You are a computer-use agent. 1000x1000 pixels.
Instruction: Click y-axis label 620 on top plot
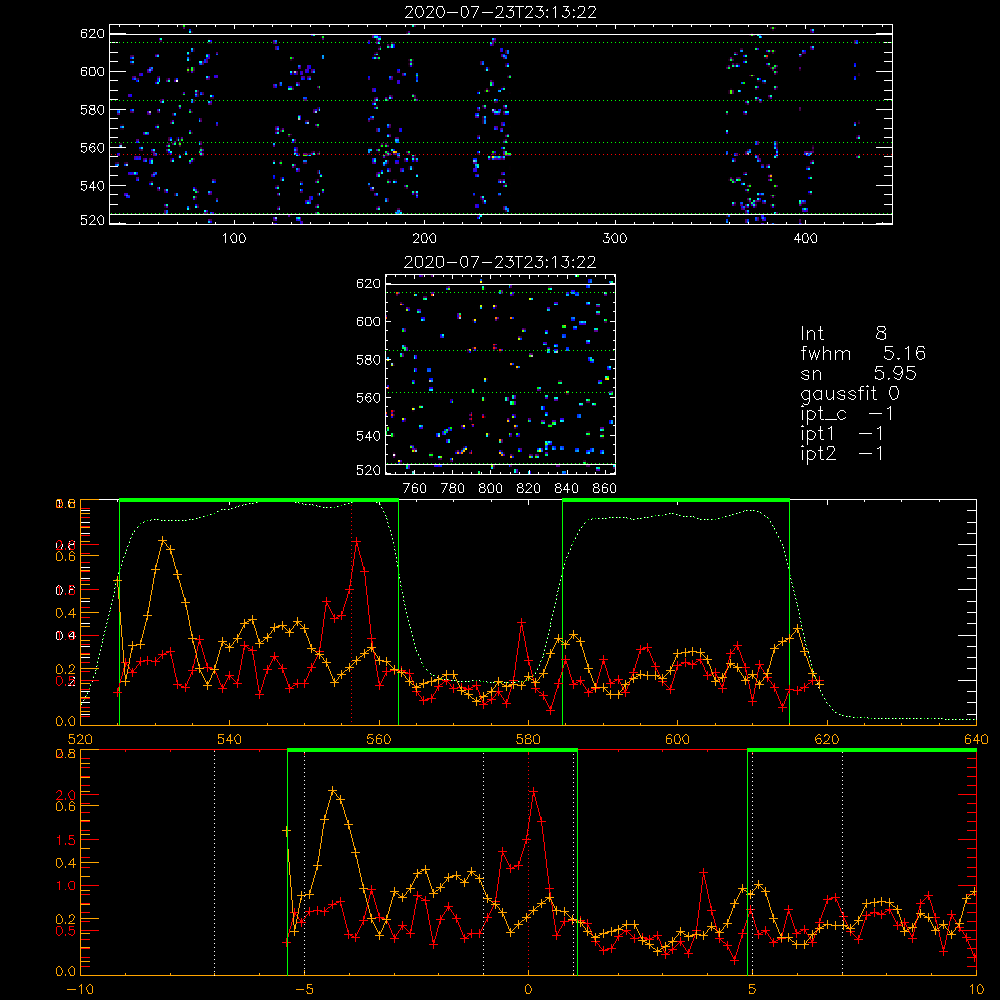92,34
